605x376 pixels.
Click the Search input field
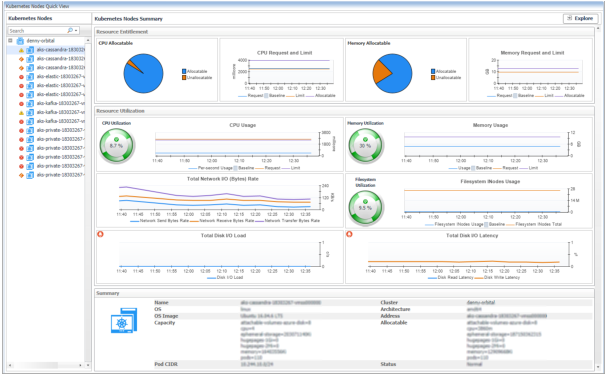tap(37, 30)
